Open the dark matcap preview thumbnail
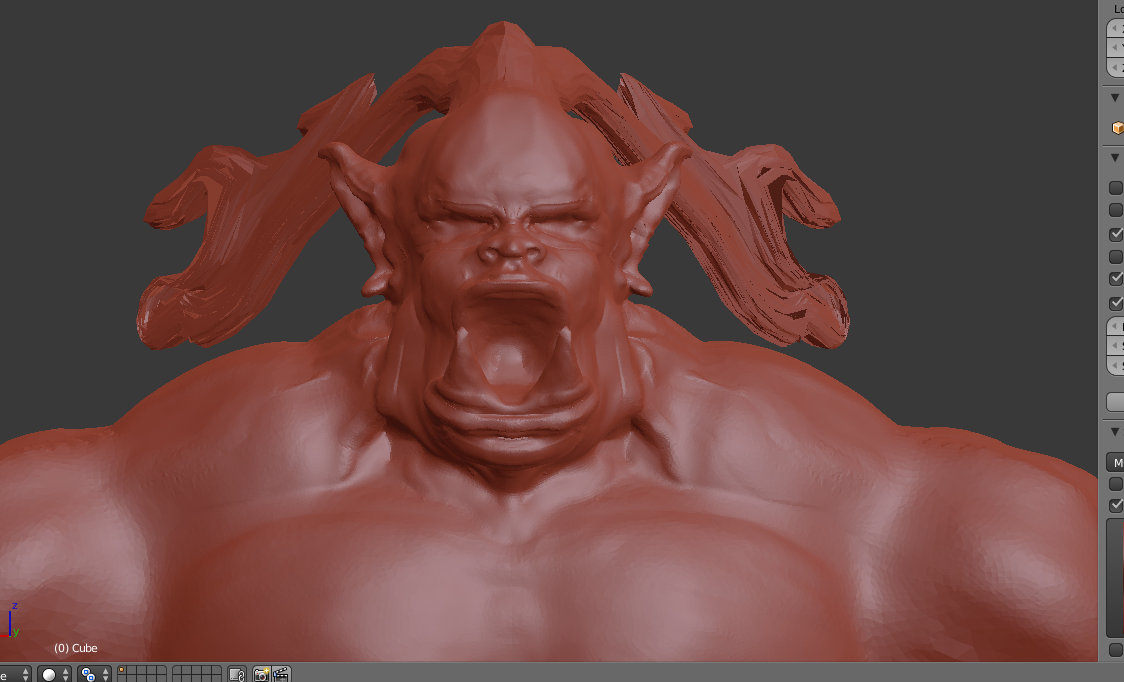The height and width of the screenshot is (682, 1124). (1115, 577)
